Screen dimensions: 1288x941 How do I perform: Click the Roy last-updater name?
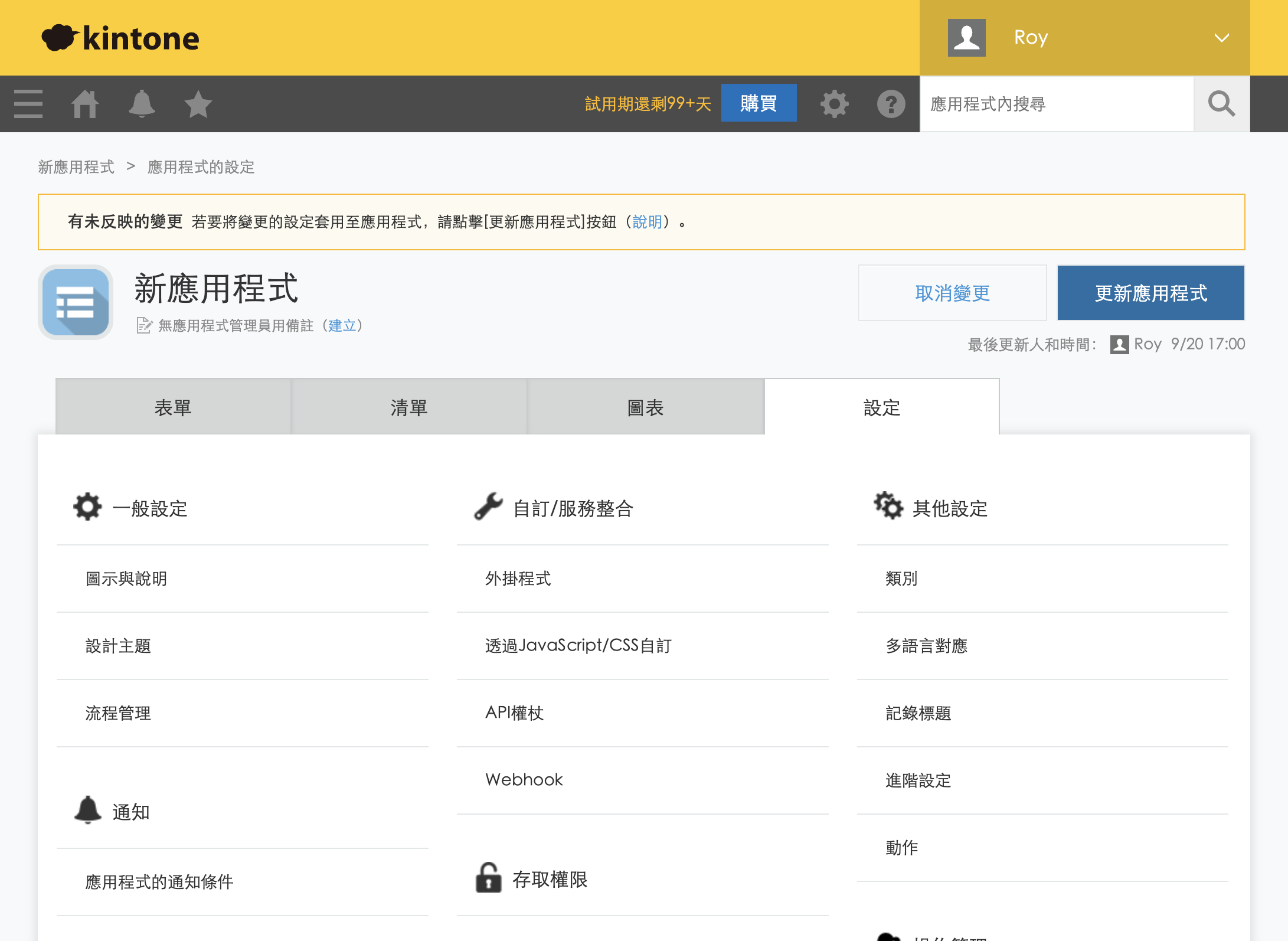[1148, 344]
